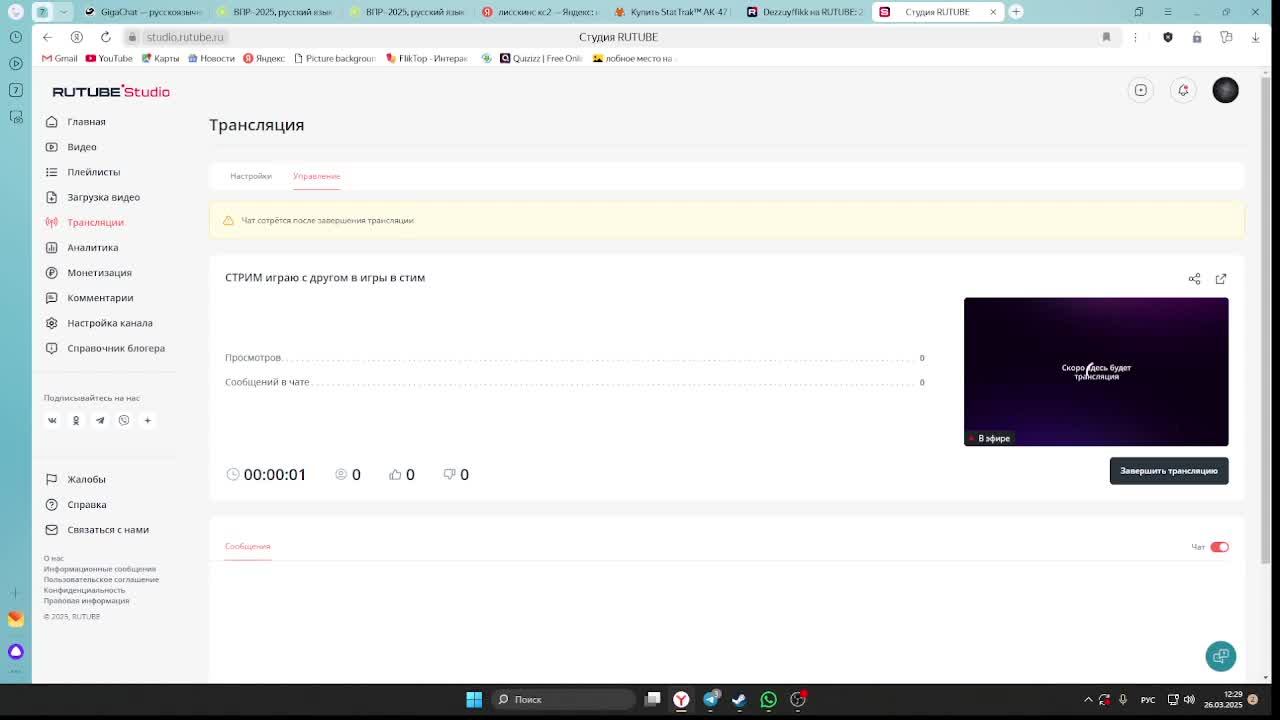Image resolution: width=1280 pixels, height=720 pixels.
Task: Open the О нас footer link
Action: 53,558
